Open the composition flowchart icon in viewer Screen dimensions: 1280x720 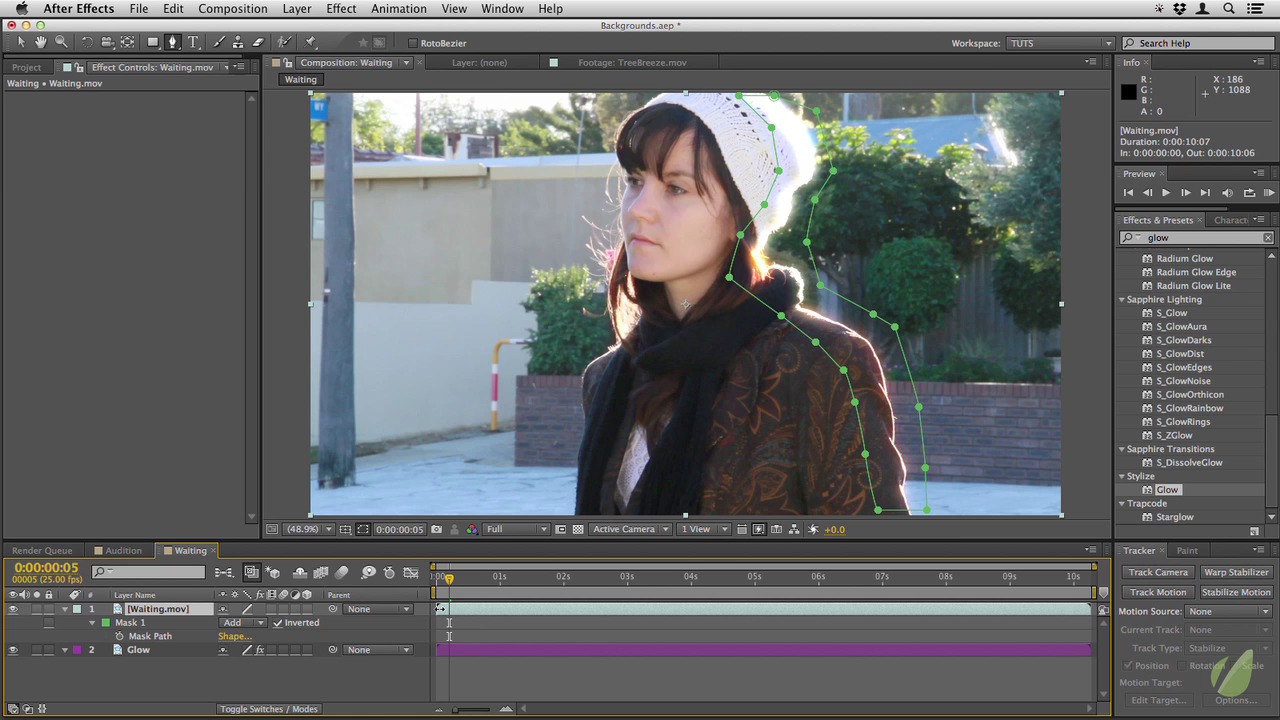click(x=794, y=529)
